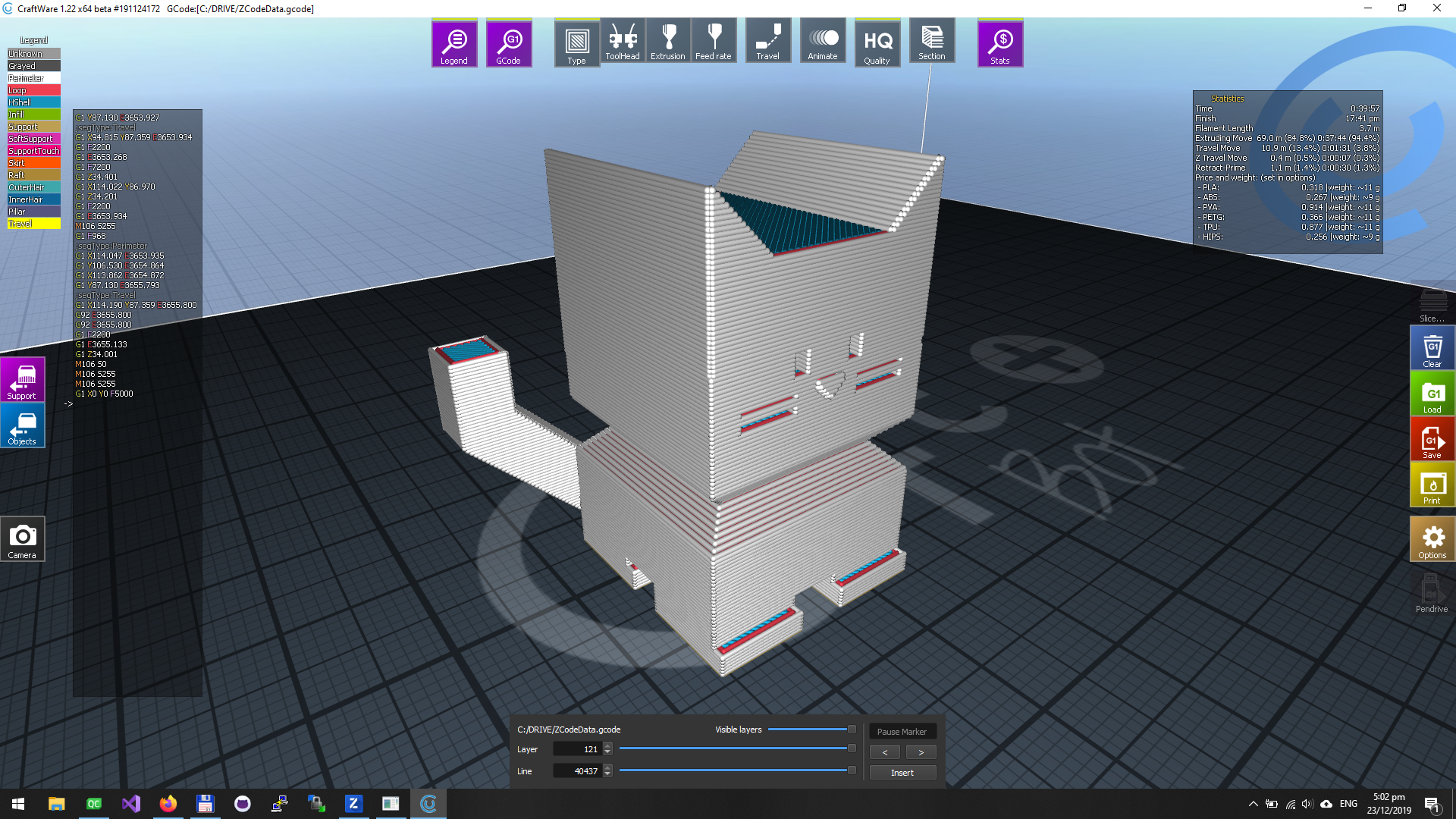Click the Layer number input field
1456x819 pixels.
coord(578,749)
